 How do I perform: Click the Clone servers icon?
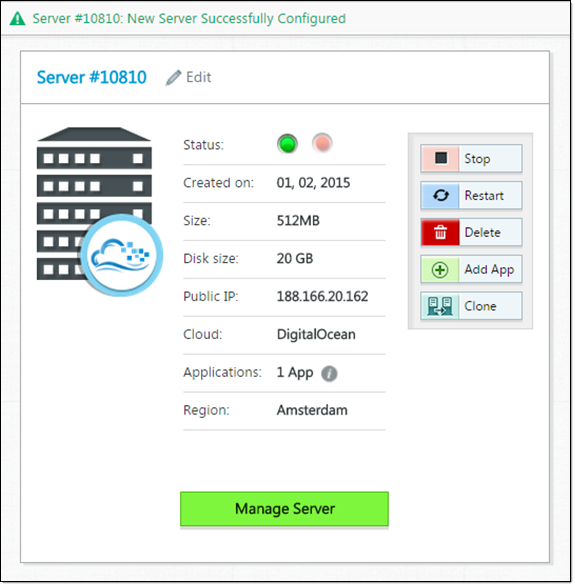pos(441,307)
